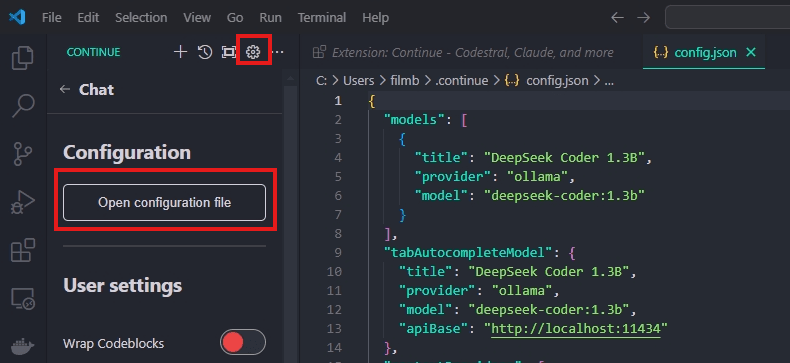The height and width of the screenshot is (363, 790).
Task: Click the CONTINUE panel title
Action: (x=93, y=52)
